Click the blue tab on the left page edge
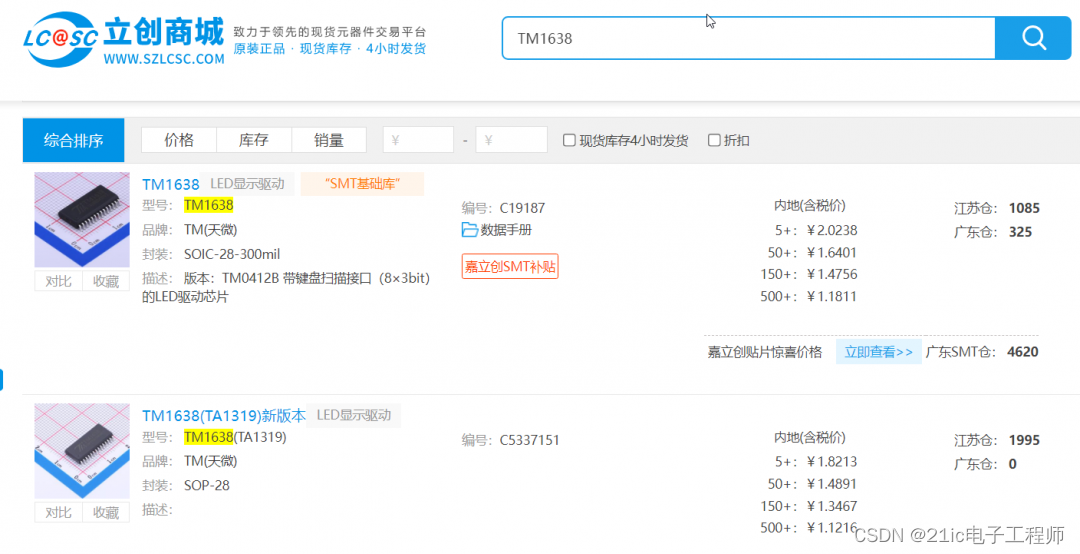 (x=1, y=380)
